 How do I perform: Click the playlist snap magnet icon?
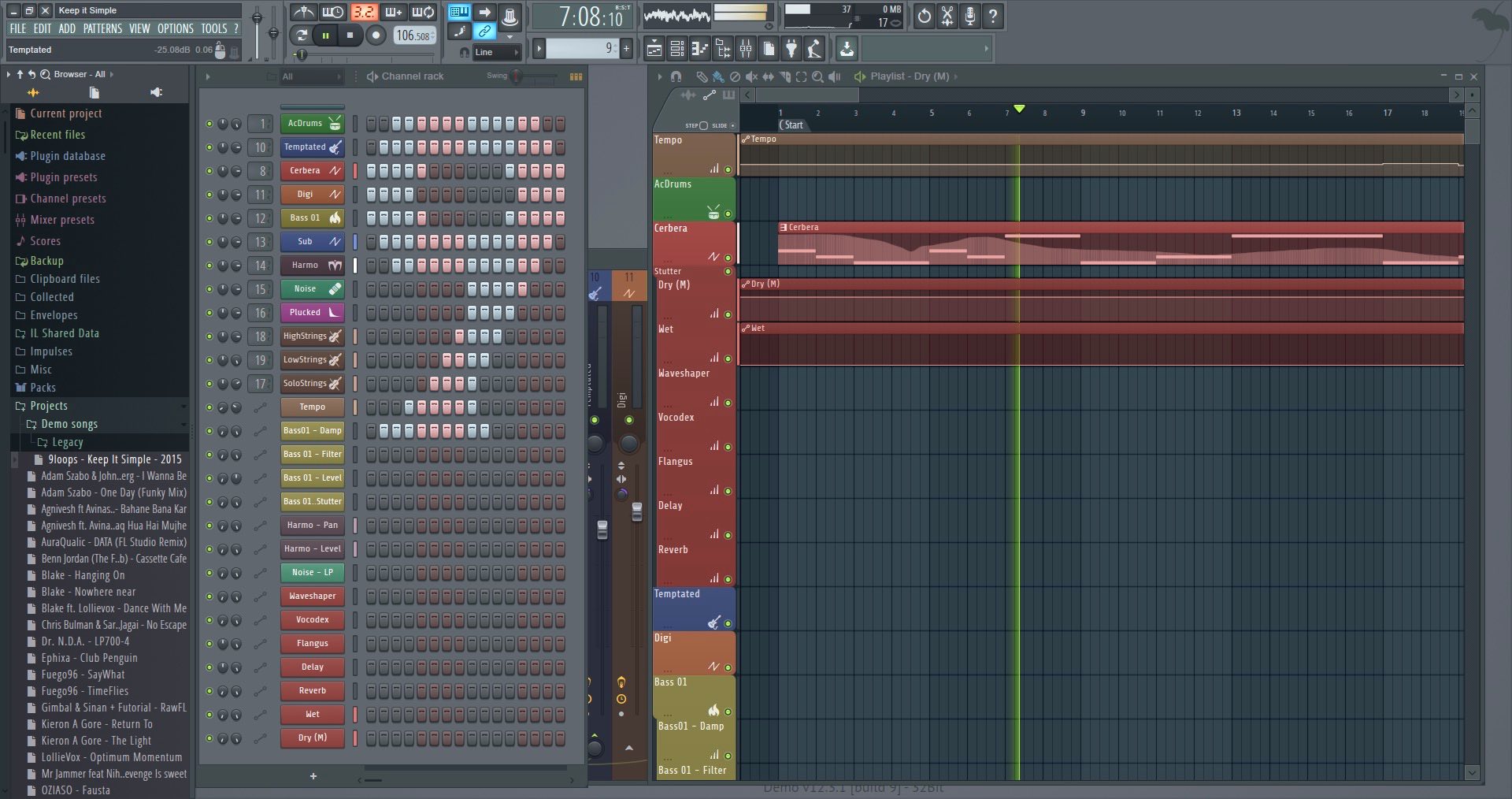676,76
